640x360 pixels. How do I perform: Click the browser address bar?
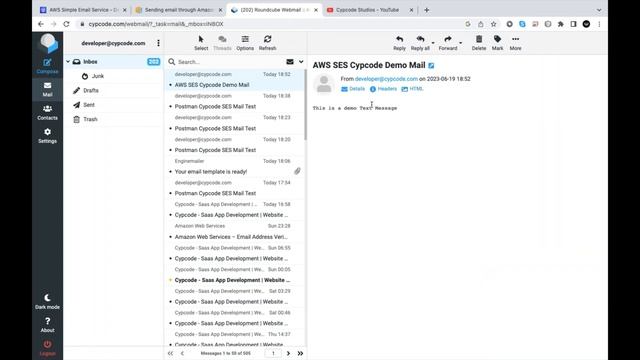269,24
